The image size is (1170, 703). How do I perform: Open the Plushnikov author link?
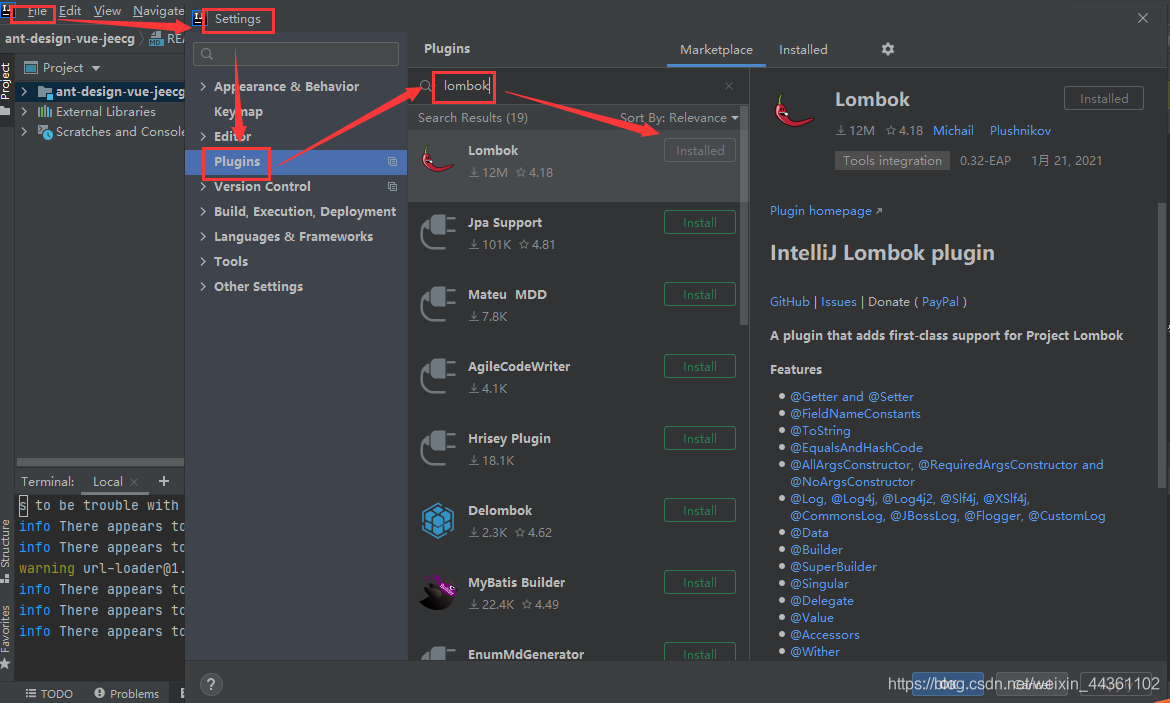[1020, 131]
